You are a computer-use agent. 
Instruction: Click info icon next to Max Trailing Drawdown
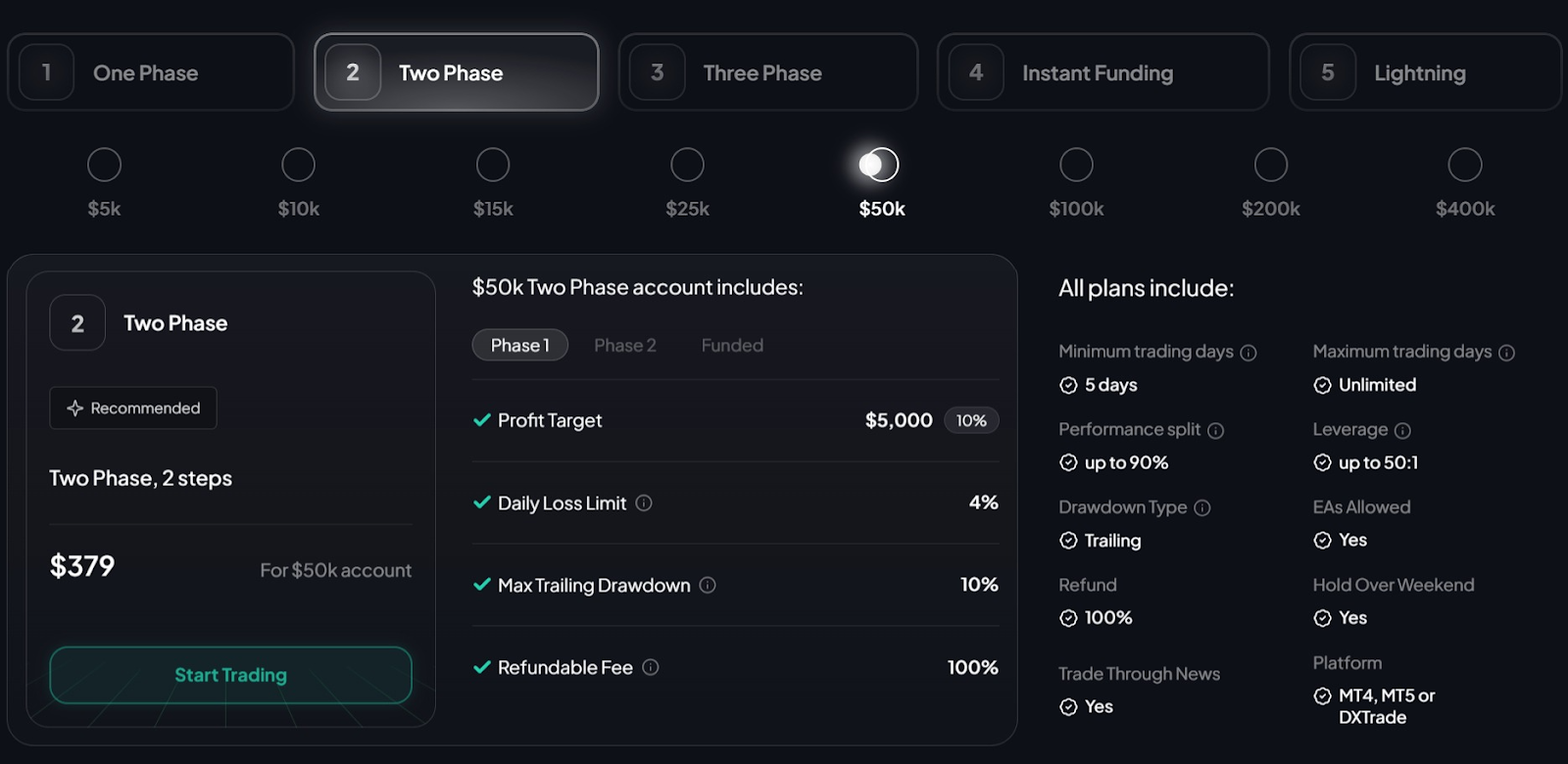point(708,585)
